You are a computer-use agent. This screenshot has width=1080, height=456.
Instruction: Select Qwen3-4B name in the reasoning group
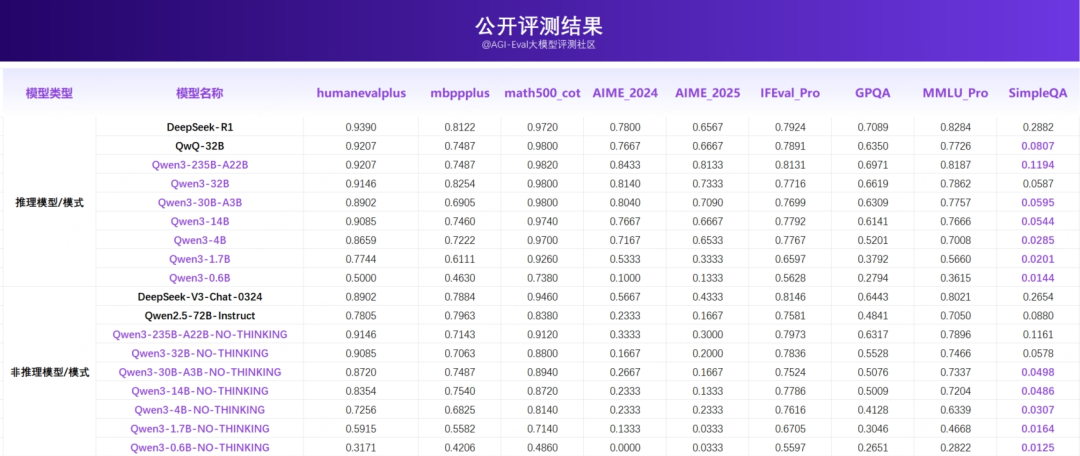[200, 240]
